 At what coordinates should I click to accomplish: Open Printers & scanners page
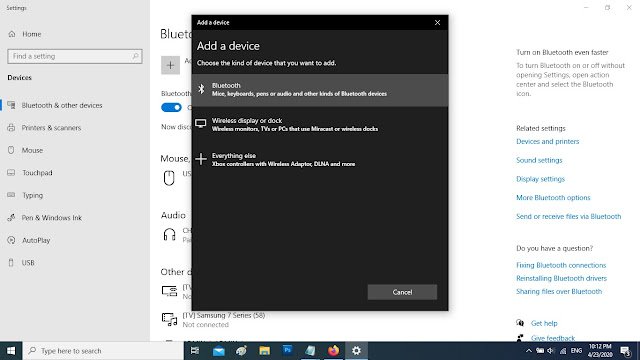click(51, 128)
